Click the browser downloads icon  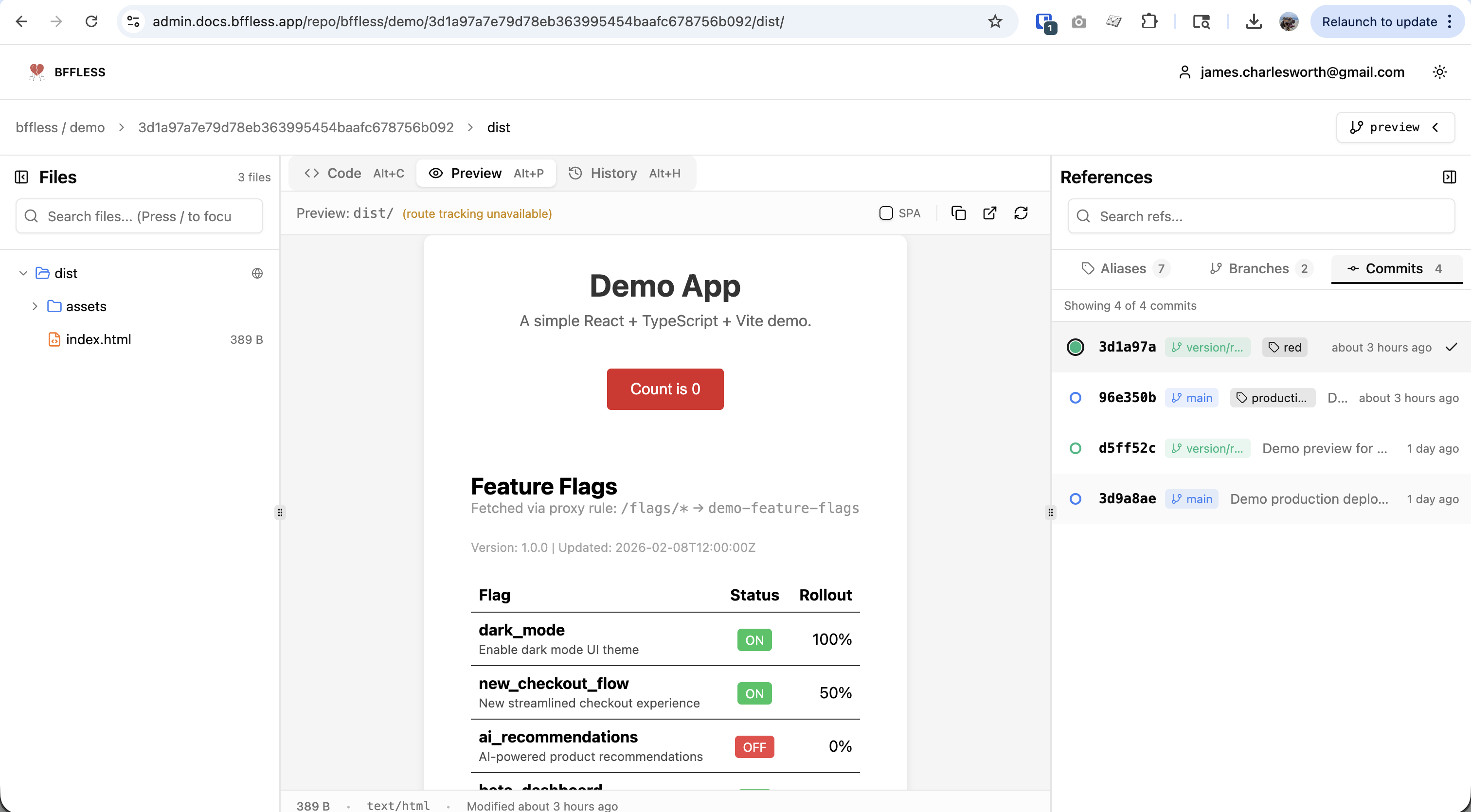pos(1254,22)
